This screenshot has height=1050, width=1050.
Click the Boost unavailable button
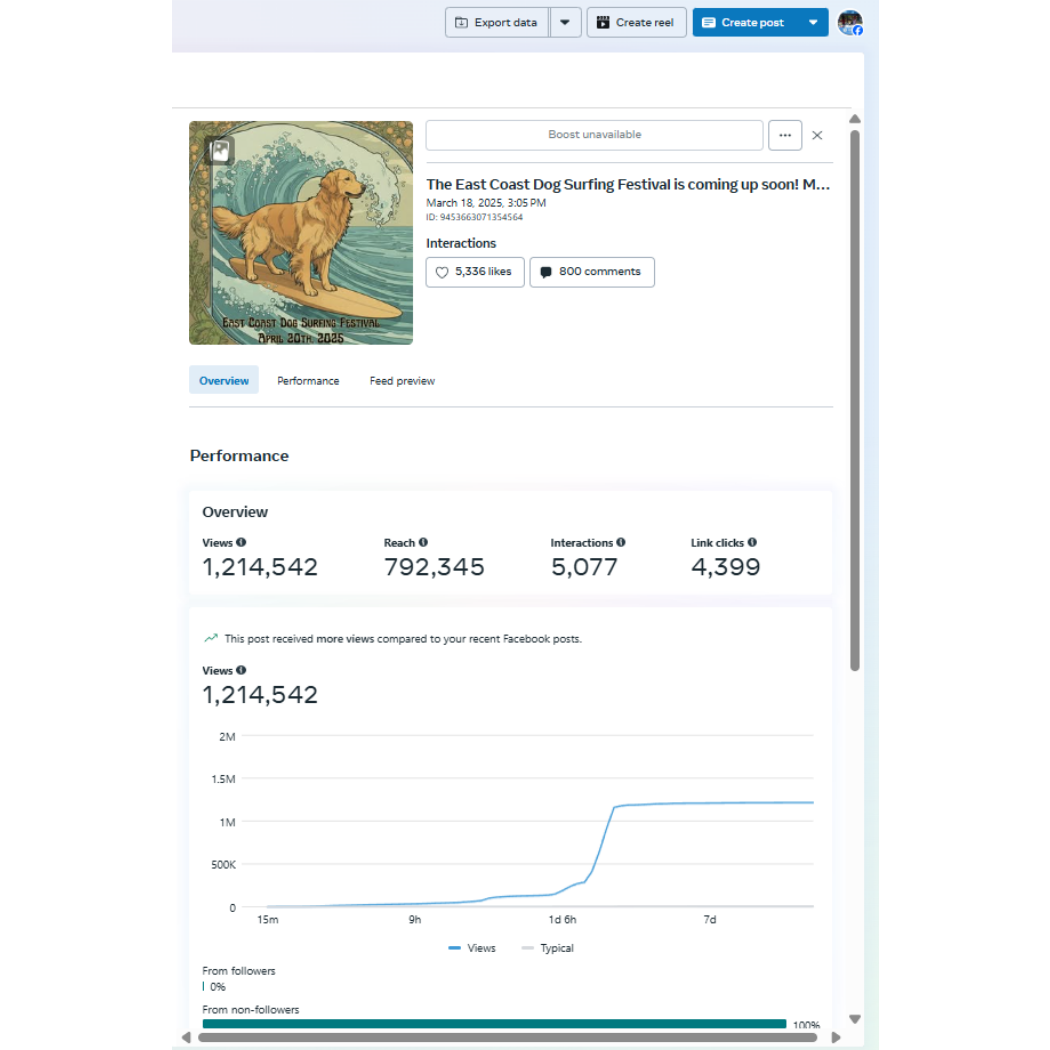595,135
